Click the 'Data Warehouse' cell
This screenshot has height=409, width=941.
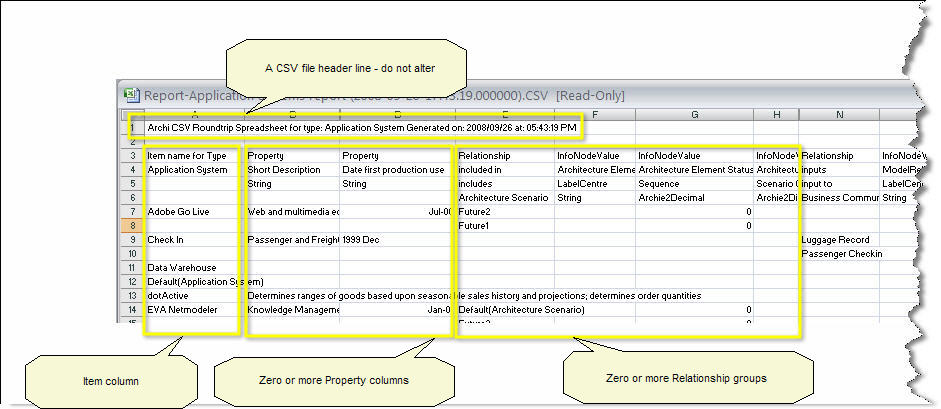(x=182, y=268)
